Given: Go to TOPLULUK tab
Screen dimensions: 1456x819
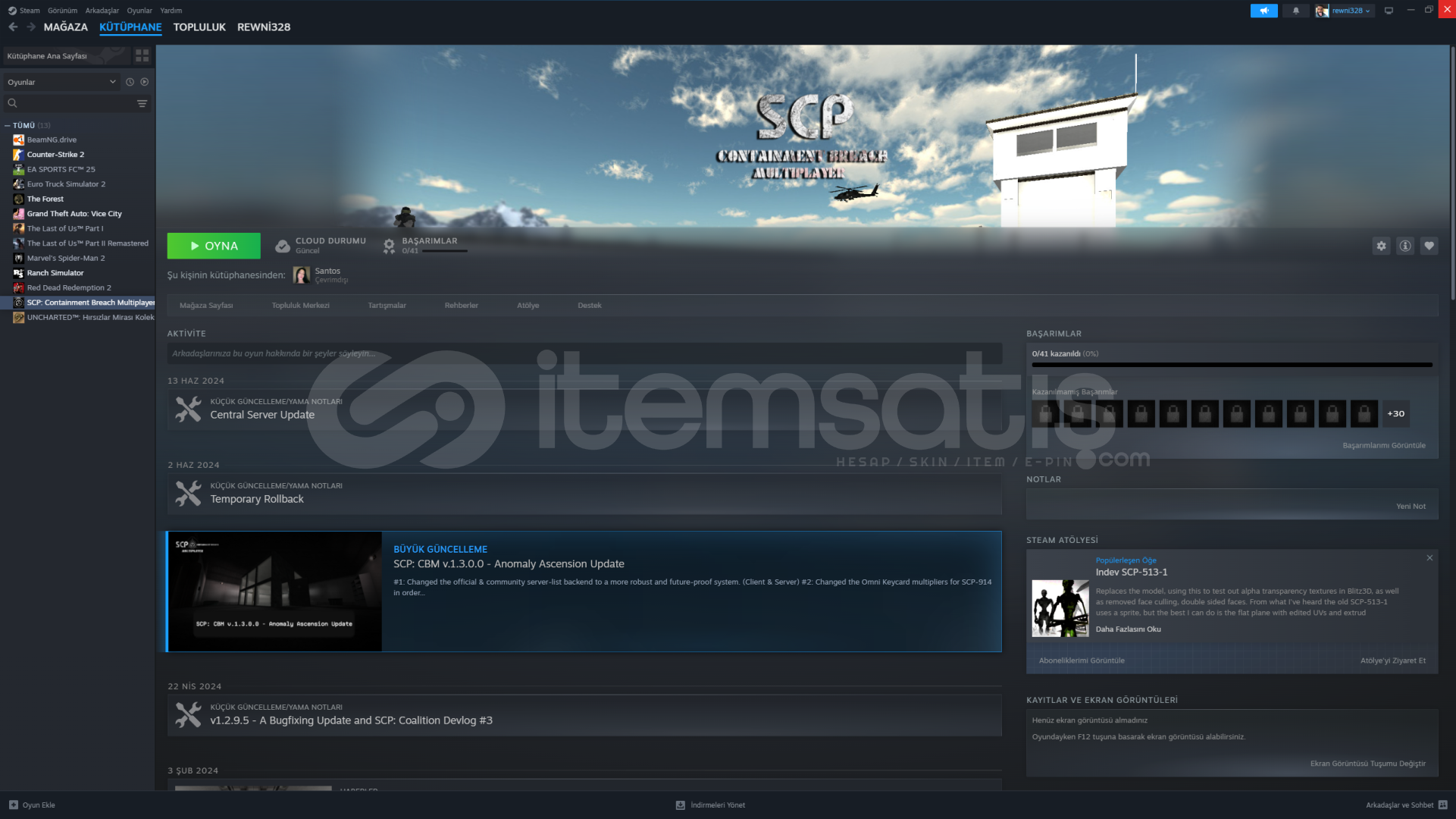Looking at the screenshot, I should pos(199,27).
